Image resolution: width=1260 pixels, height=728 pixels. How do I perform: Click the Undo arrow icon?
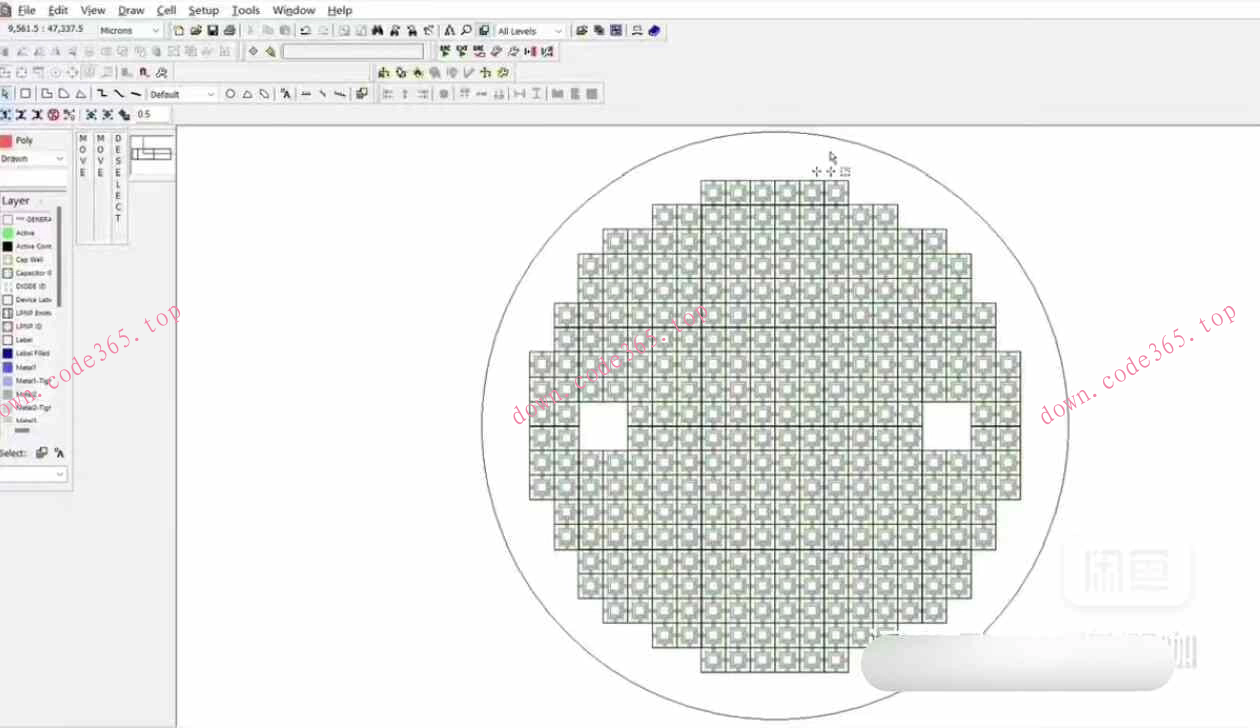[x=305, y=31]
